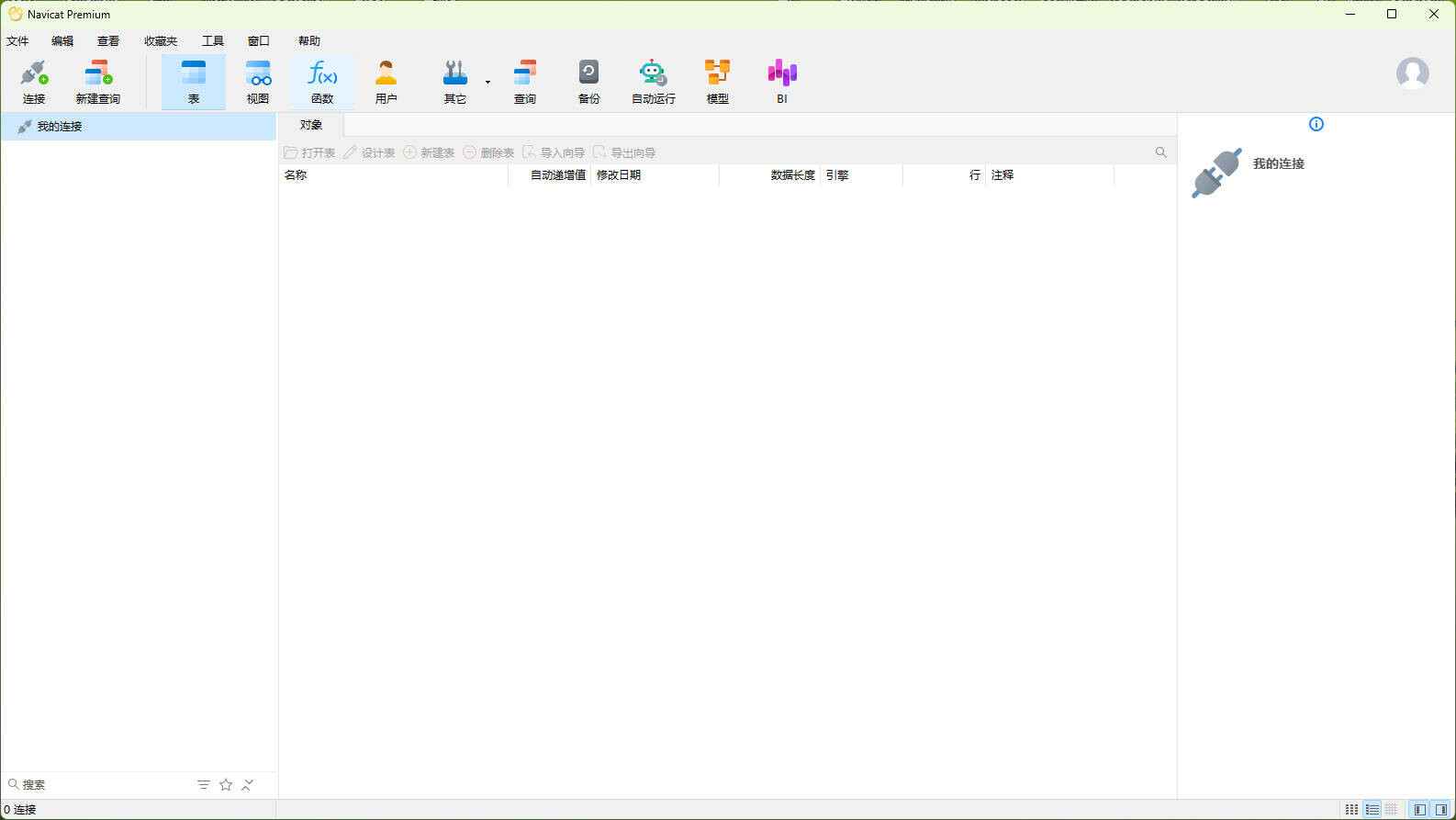Screen dimensions: 1456x820
Task: Click 导入向导 (Import Wizard) button
Action: point(554,152)
